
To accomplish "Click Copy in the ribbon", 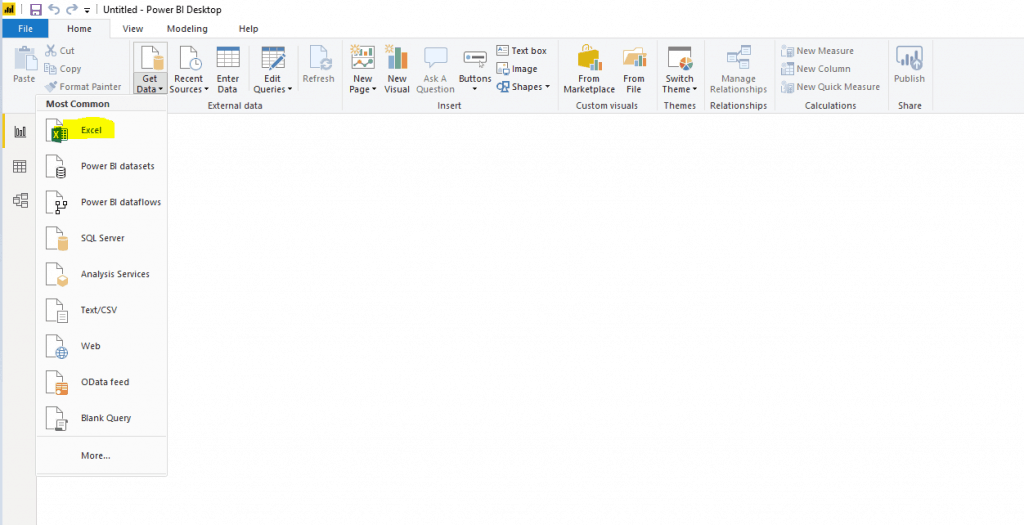I will click(x=63, y=69).
